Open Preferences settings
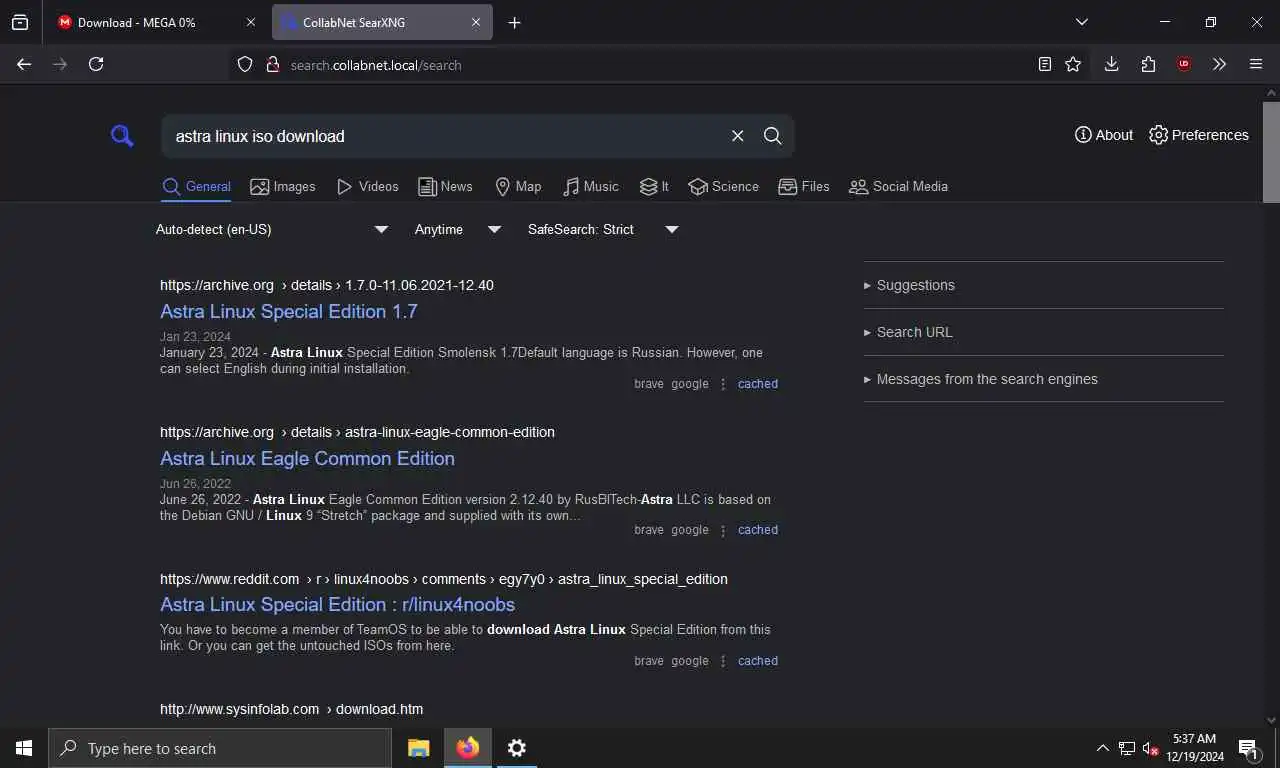 1199,135
